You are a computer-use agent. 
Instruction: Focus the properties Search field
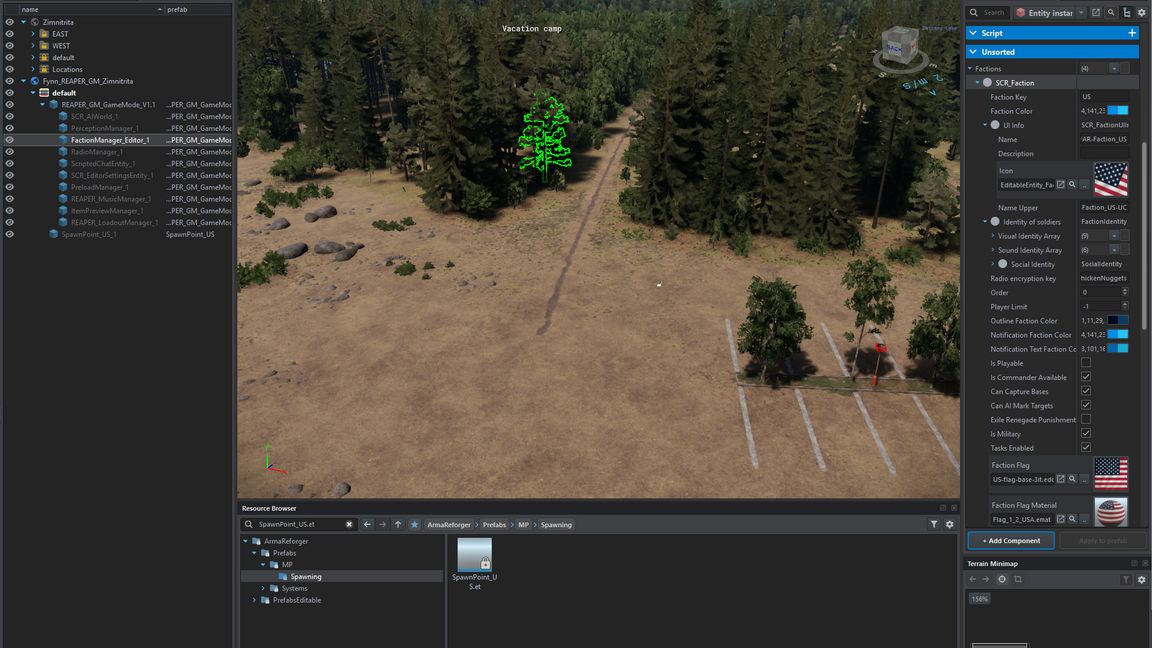(987, 12)
